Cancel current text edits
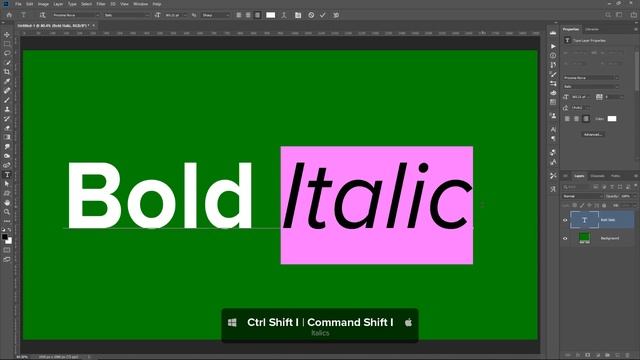The width and height of the screenshot is (640, 360). click(x=311, y=15)
